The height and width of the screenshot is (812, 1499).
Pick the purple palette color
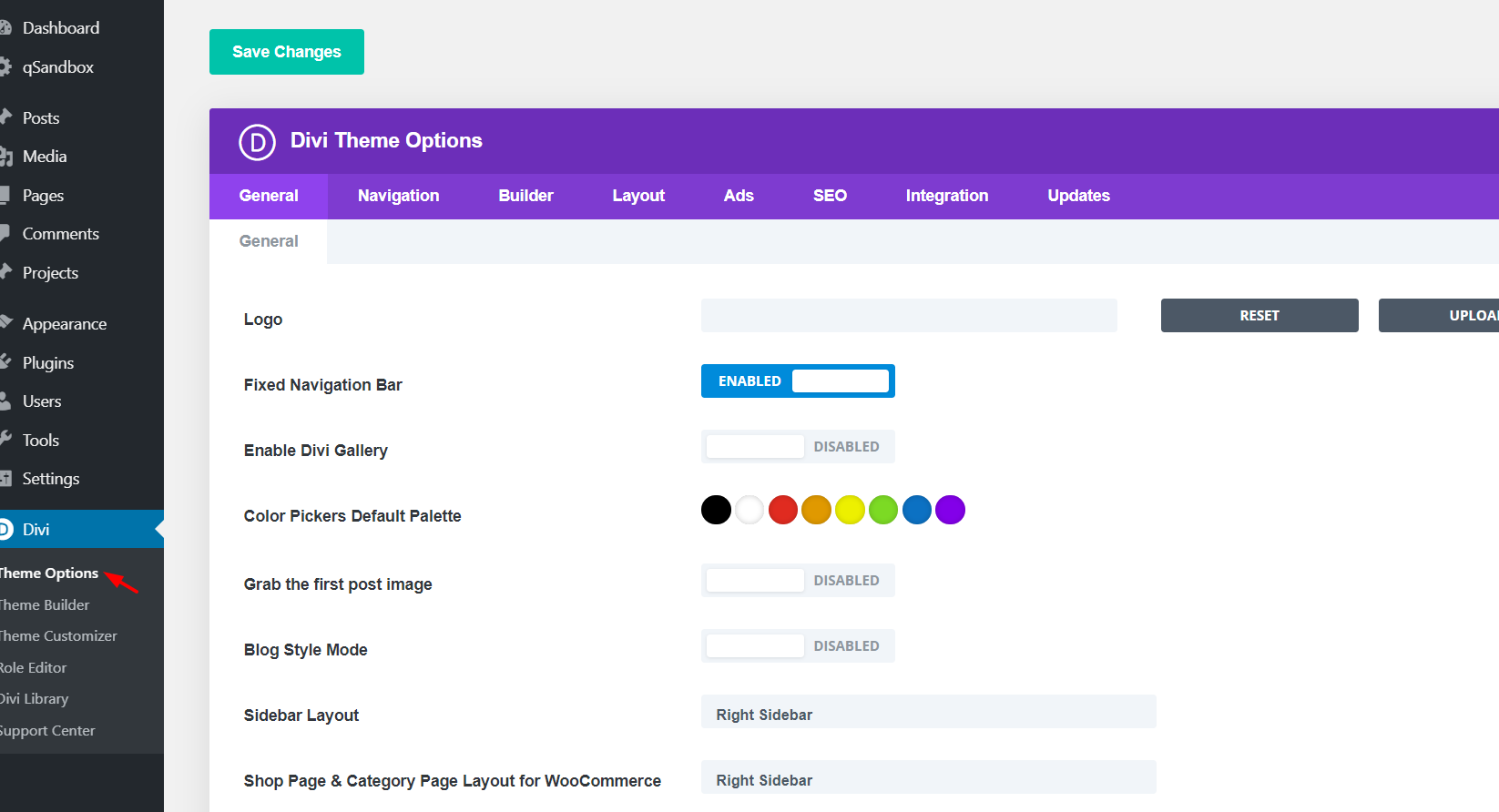click(950, 510)
